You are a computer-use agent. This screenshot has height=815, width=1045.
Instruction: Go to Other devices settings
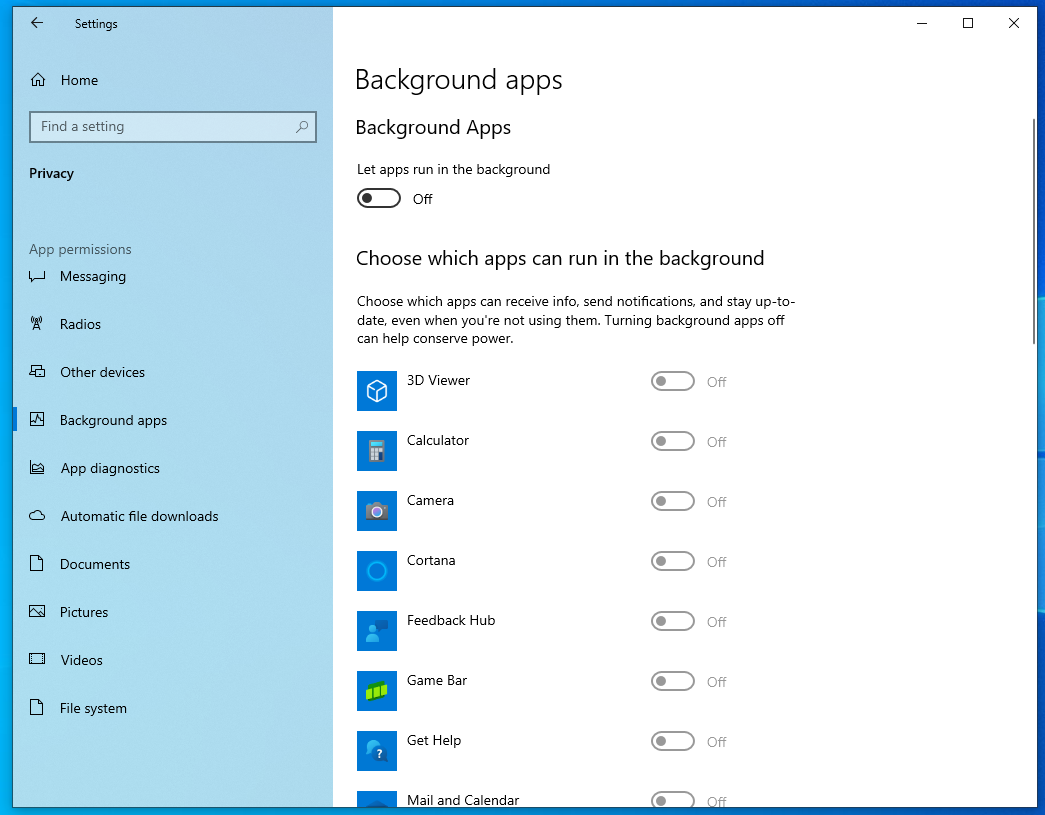point(173,372)
